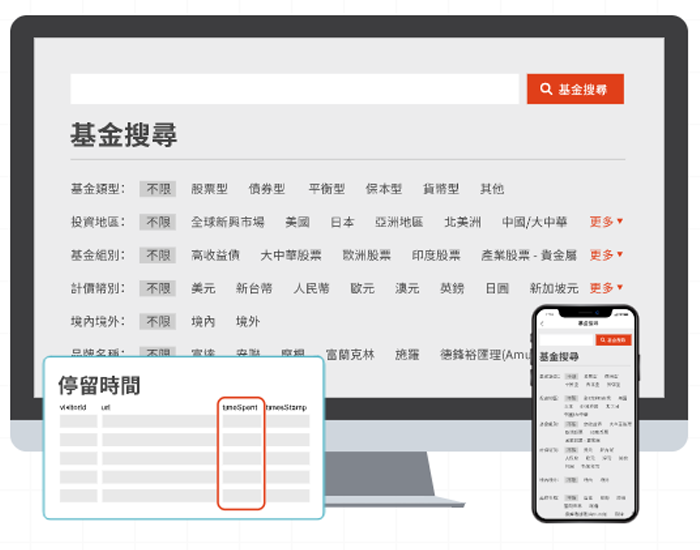Screen dimensions: 700x550
Task: Click the timeSpent column header
Action: pyautogui.click(x=240, y=408)
